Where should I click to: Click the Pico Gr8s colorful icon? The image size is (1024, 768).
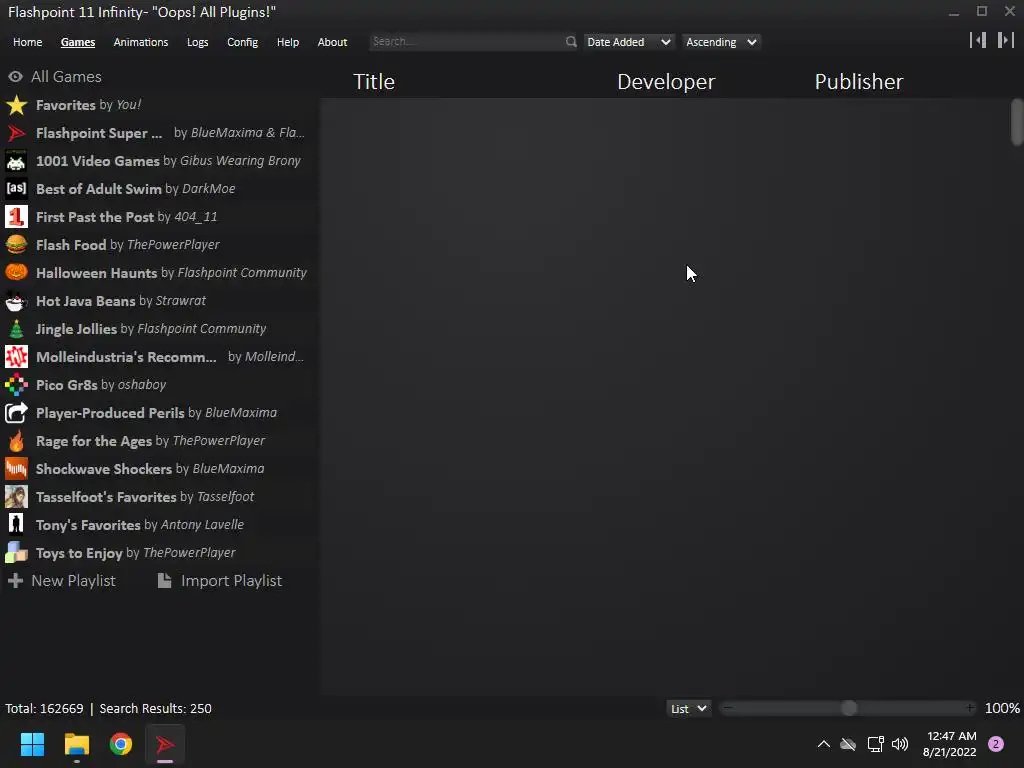[x=16, y=385]
